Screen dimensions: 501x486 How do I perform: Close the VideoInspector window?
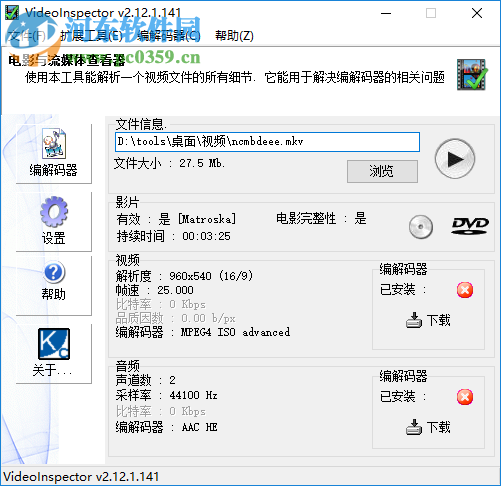477,13
